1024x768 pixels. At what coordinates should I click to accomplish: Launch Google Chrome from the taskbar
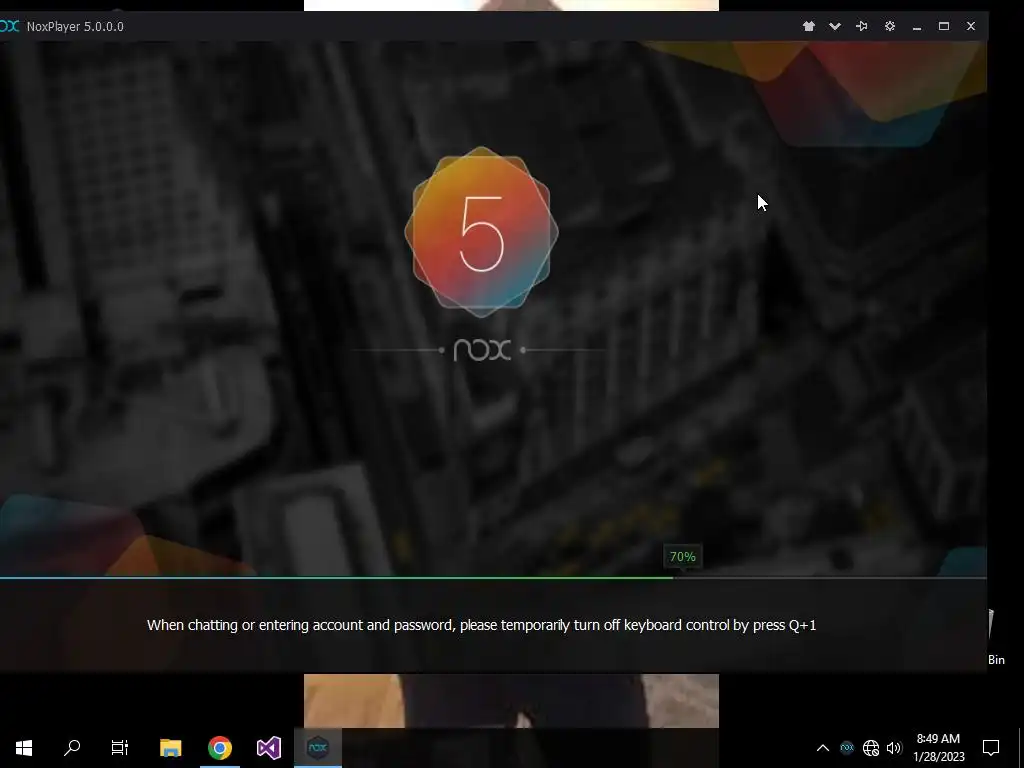pos(220,748)
